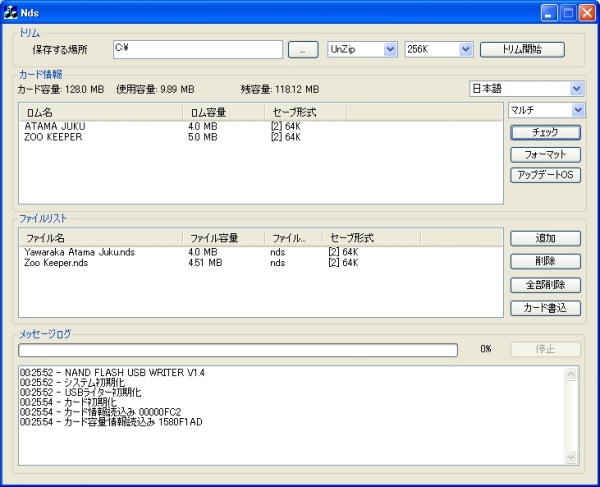Image resolution: width=600 pixels, height=487 pixels.
Task: Click card list セーブ形式 column header
Action: tap(306, 112)
